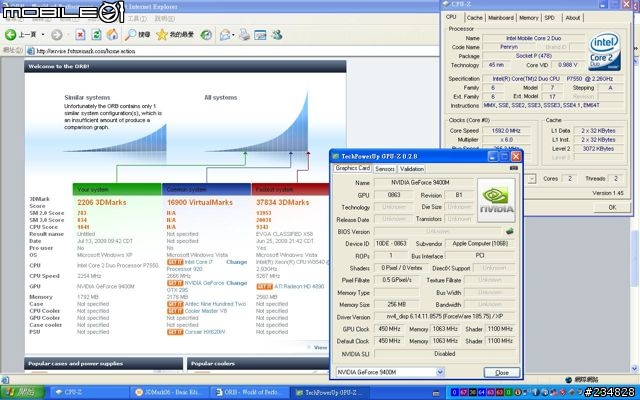
Task: Open Favorites with the yellow star icon
Action: (x=162, y=35)
